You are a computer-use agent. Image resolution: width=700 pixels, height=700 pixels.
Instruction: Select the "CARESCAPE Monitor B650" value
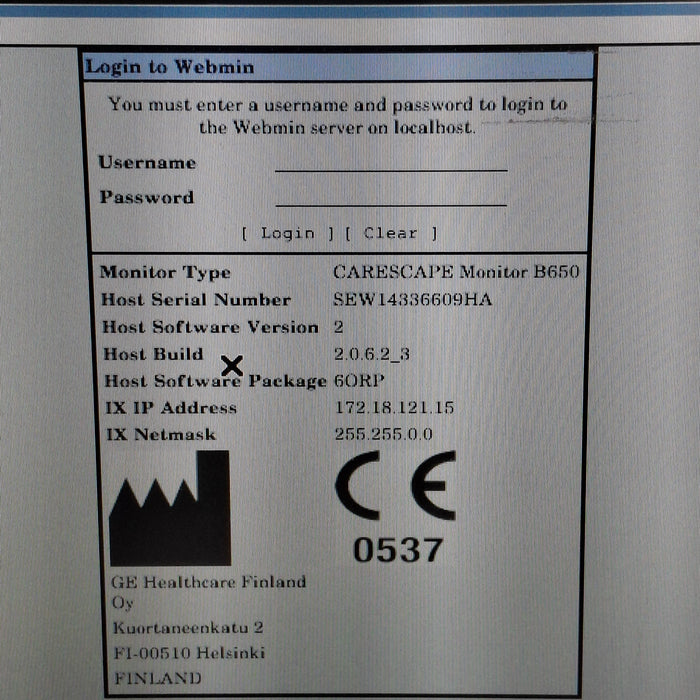(x=456, y=272)
